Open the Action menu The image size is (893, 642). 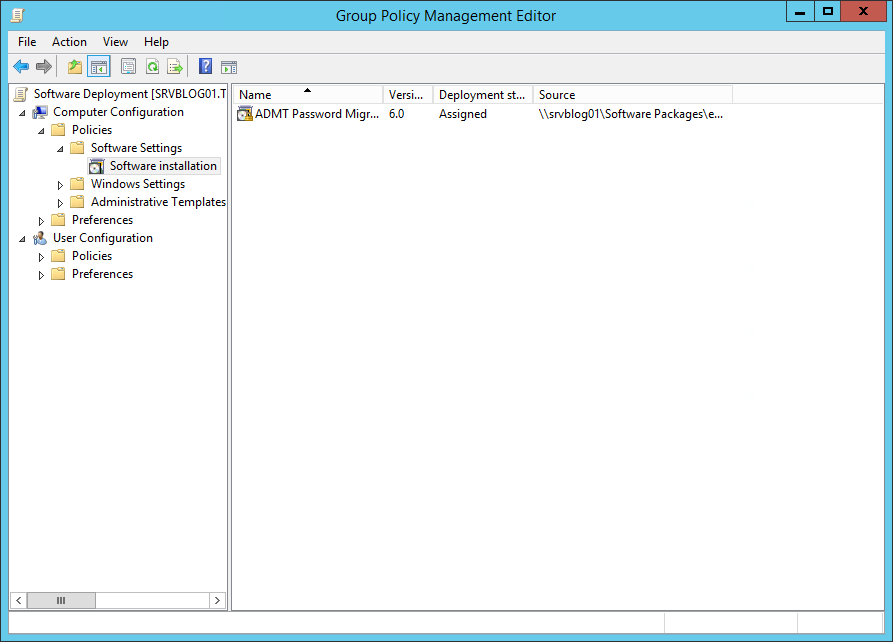(69, 42)
